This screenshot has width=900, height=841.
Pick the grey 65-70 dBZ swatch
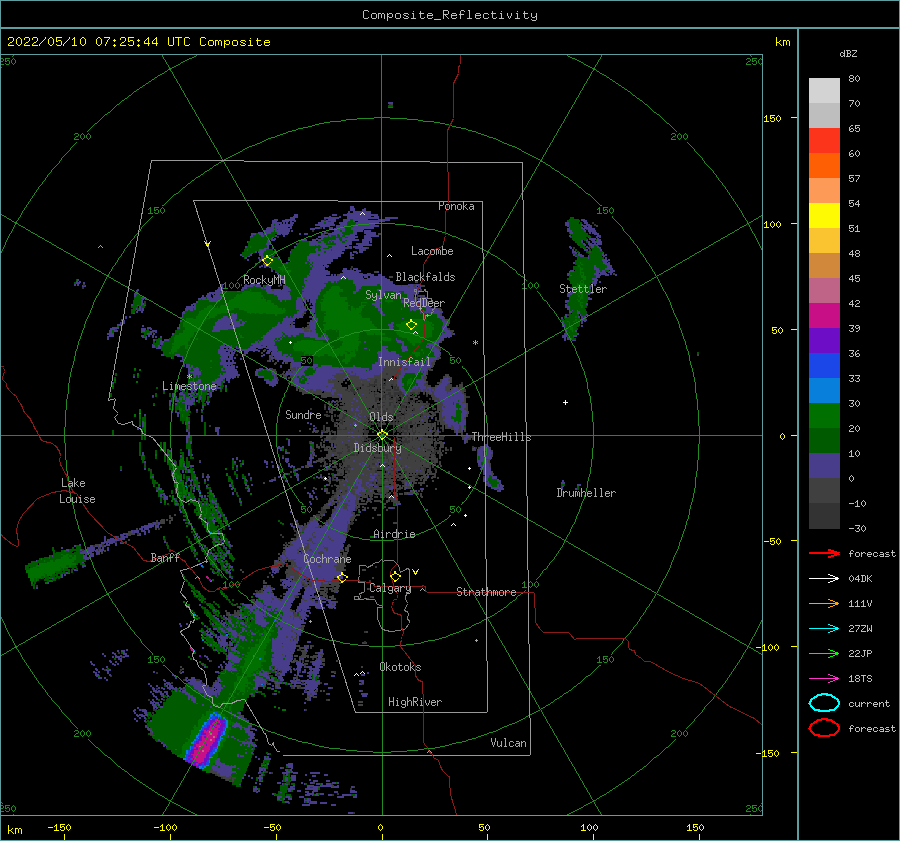click(824, 115)
